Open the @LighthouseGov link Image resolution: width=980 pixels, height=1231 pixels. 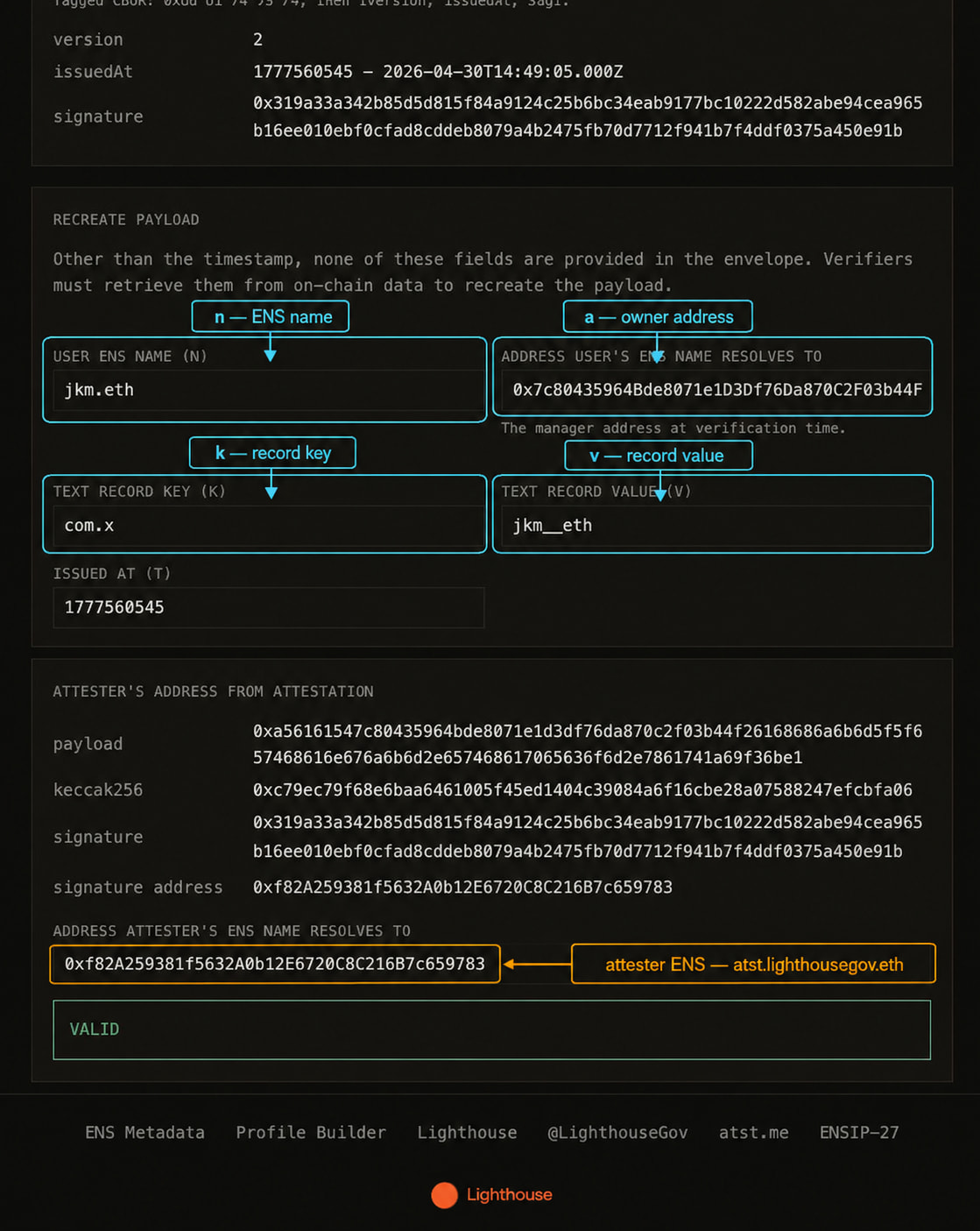coord(617,1132)
